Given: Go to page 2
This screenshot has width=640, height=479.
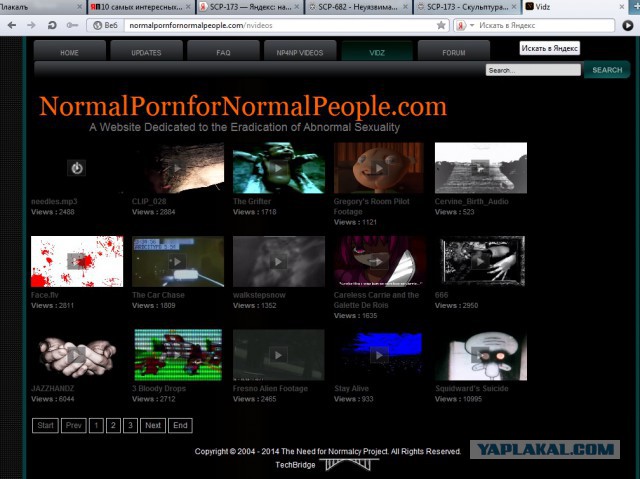Looking at the screenshot, I should [x=113, y=425].
